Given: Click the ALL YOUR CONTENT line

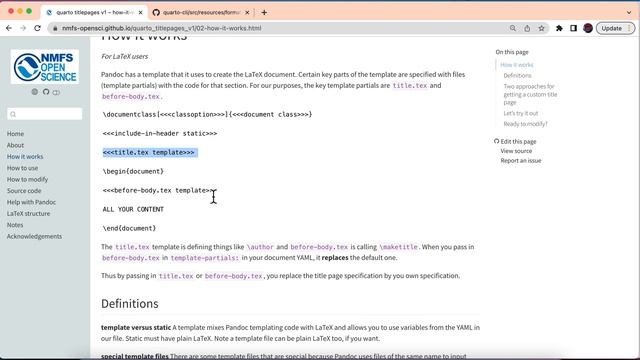Looking at the screenshot, I should (x=133, y=209).
